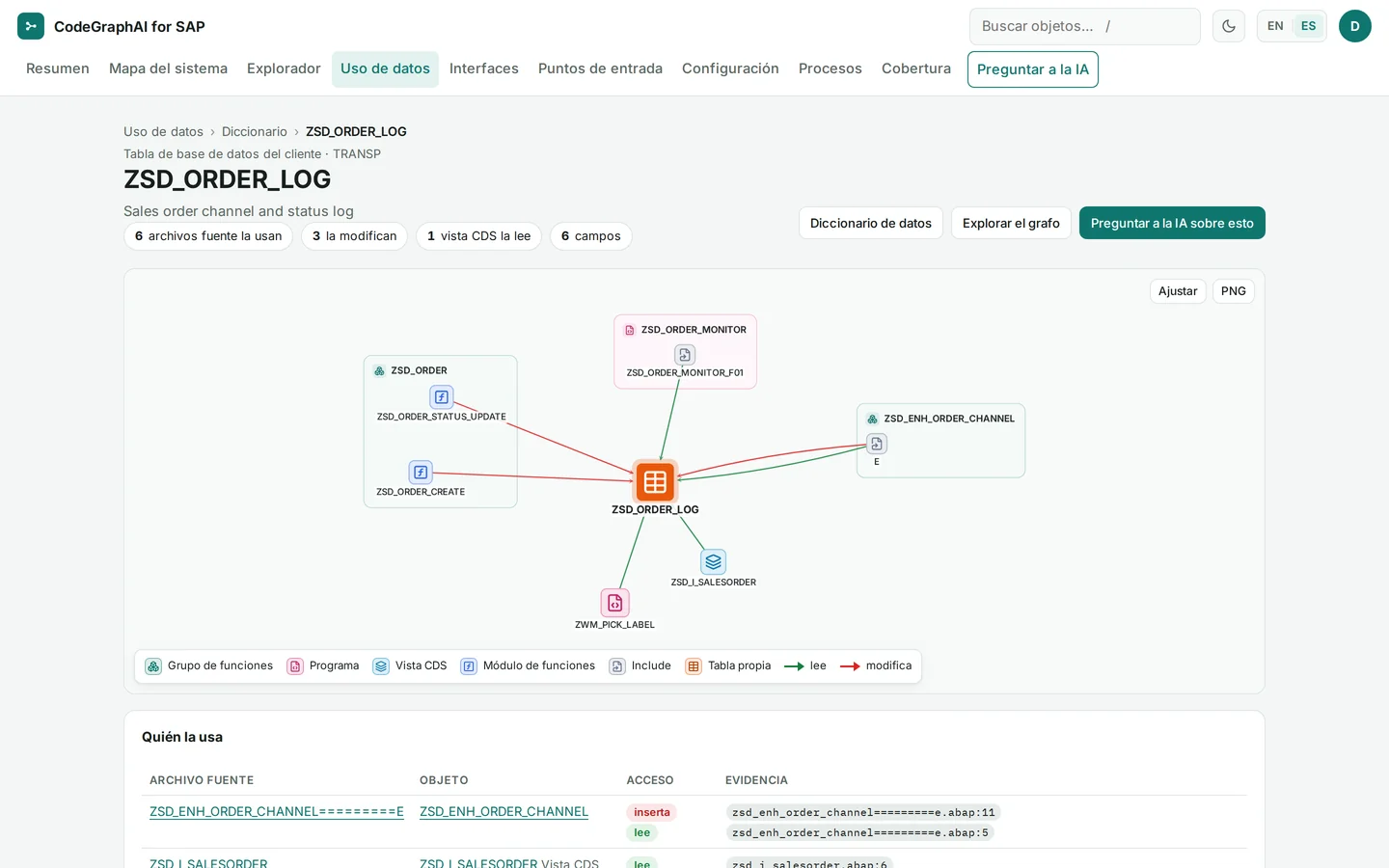Click the ZSD_ENH_ORDER_CHANNEL function group icon
The height and width of the screenshot is (868, 1389).
[872, 419]
